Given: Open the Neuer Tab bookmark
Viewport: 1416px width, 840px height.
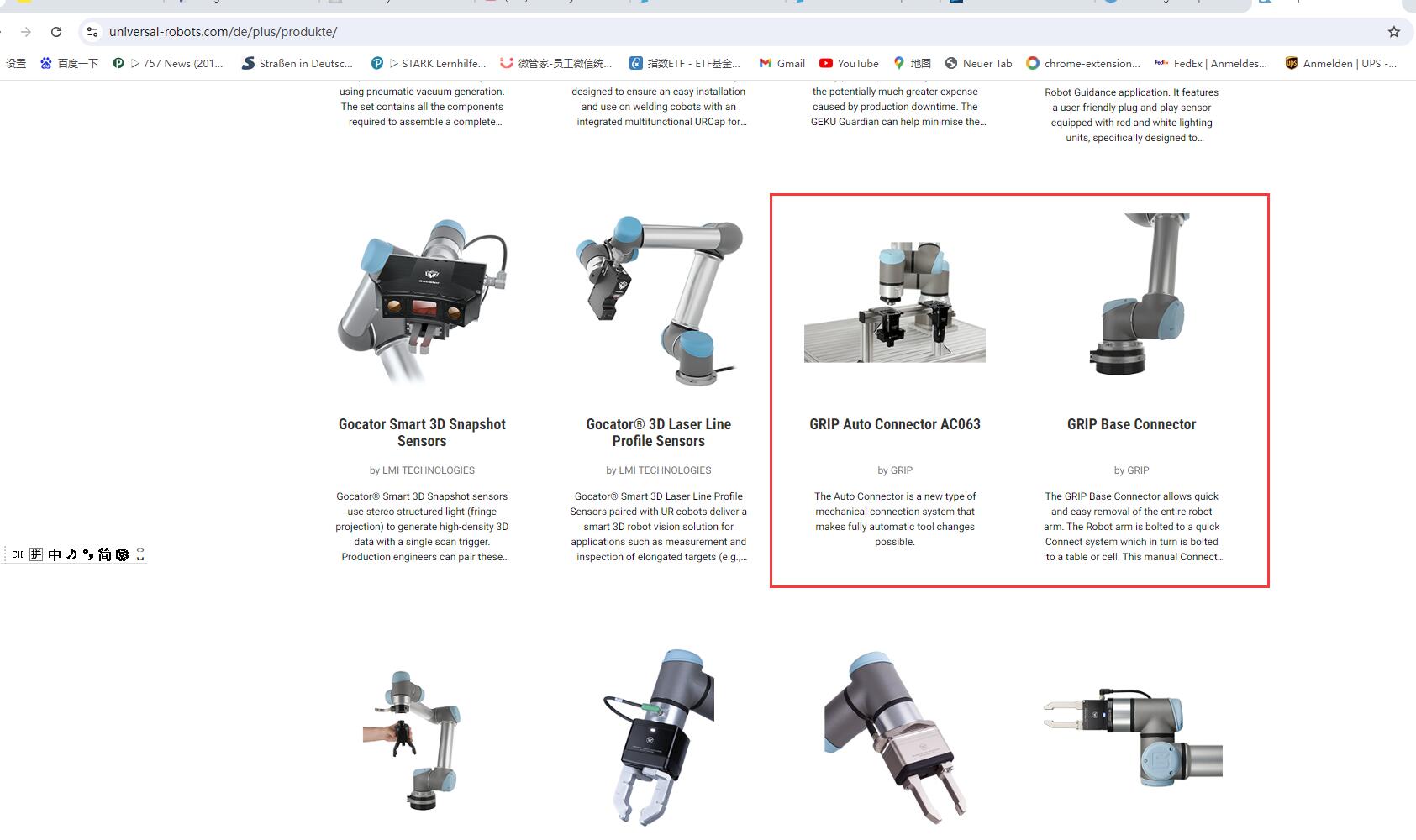Looking at the screenshot, I should pos(978,63).
